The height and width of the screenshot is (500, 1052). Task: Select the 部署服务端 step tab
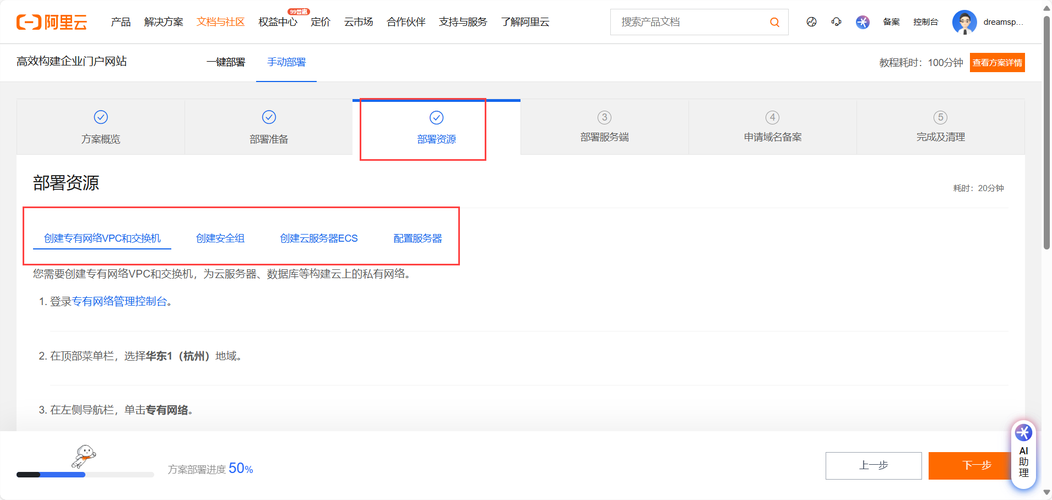(x=604, y=127)
